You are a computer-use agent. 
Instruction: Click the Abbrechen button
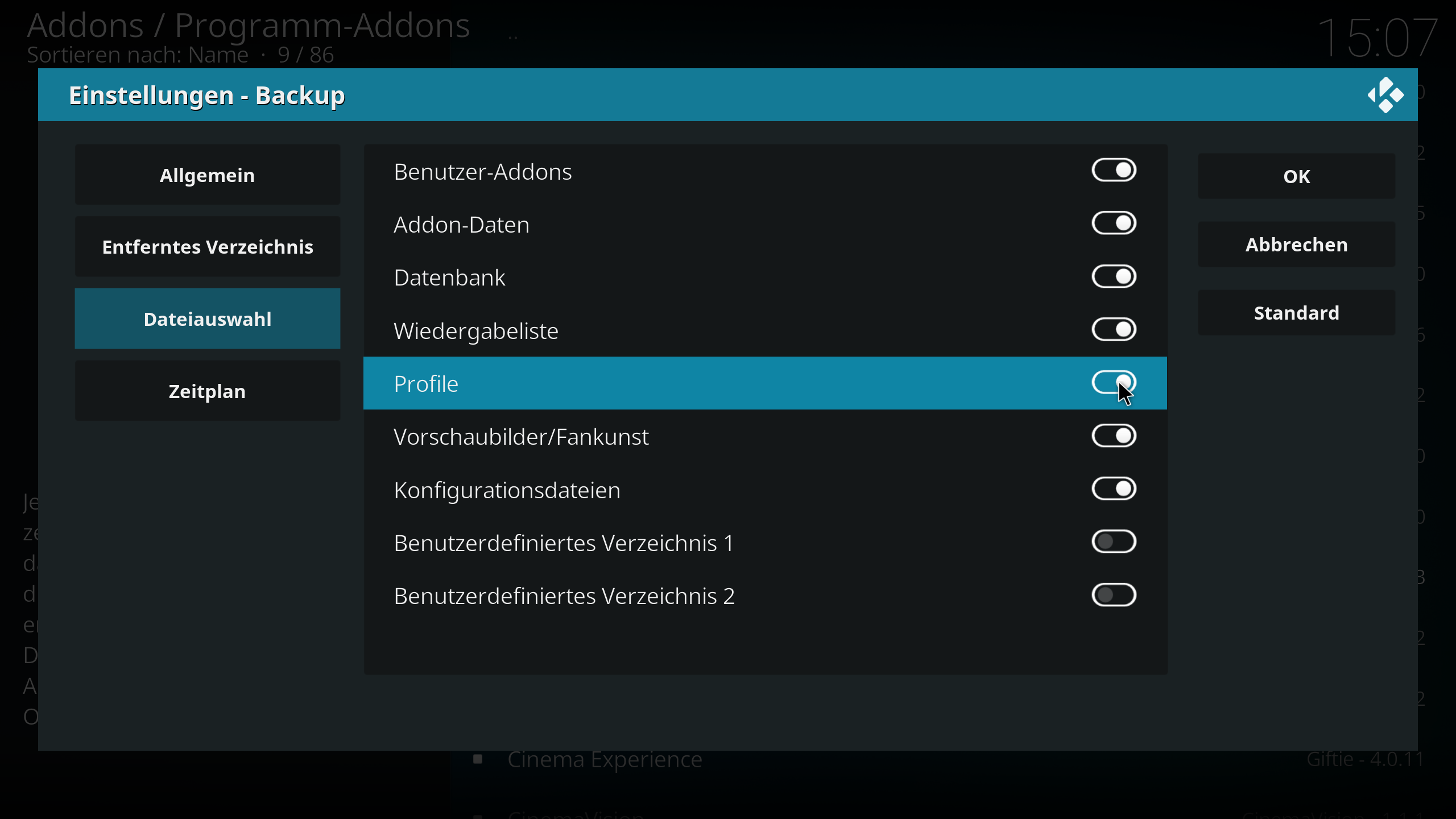coord(1296,245)
